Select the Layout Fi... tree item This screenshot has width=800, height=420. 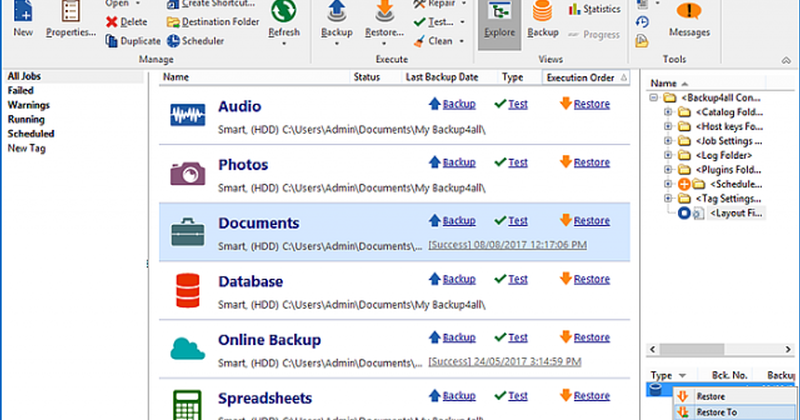tap(736, 213)
